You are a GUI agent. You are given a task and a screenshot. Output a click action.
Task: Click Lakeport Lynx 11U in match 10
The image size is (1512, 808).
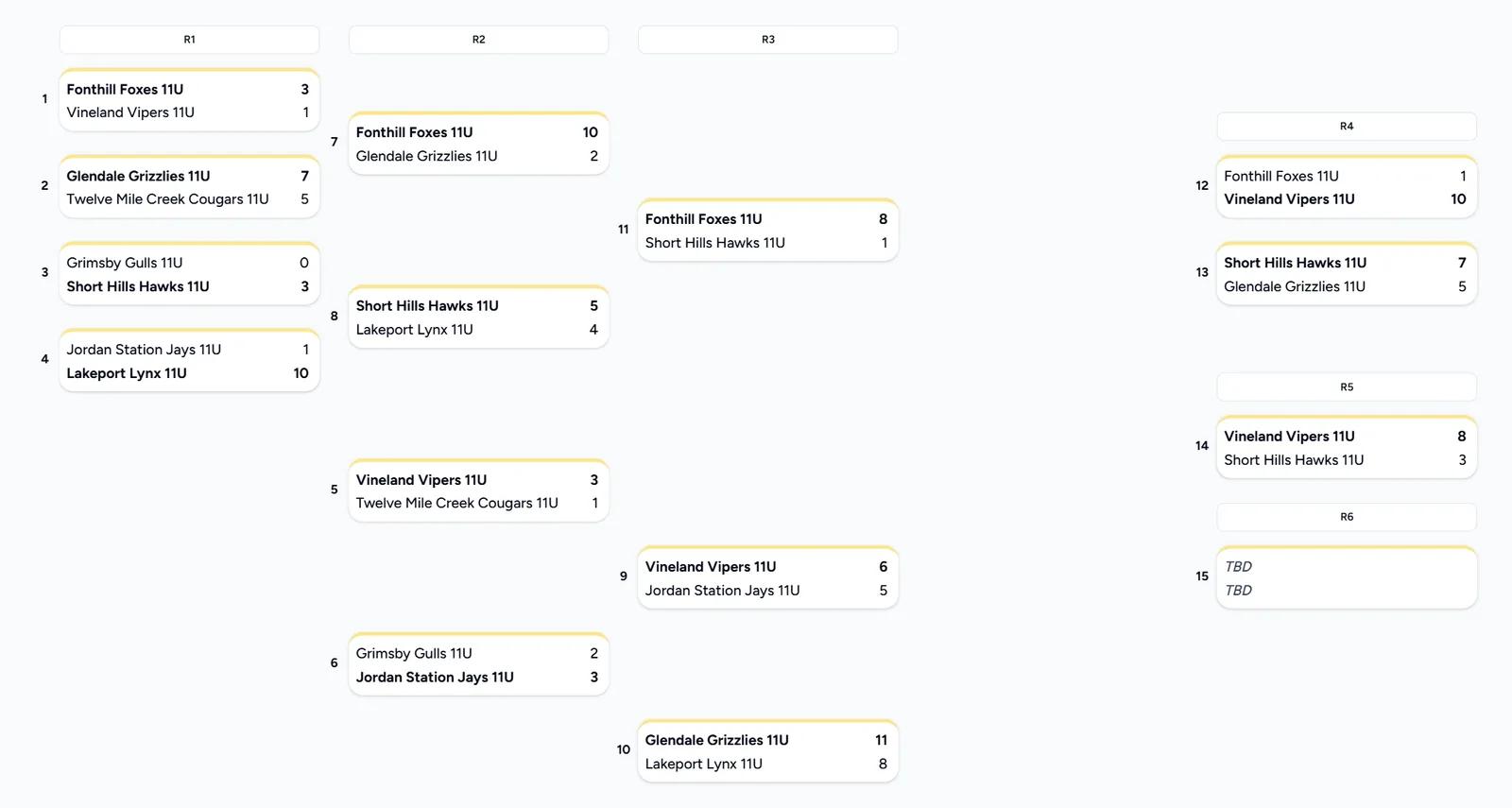tap(703, 765)
